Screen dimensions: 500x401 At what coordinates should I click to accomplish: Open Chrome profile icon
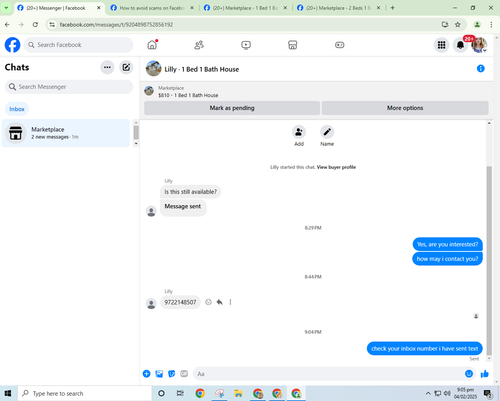tap(477, 24)
